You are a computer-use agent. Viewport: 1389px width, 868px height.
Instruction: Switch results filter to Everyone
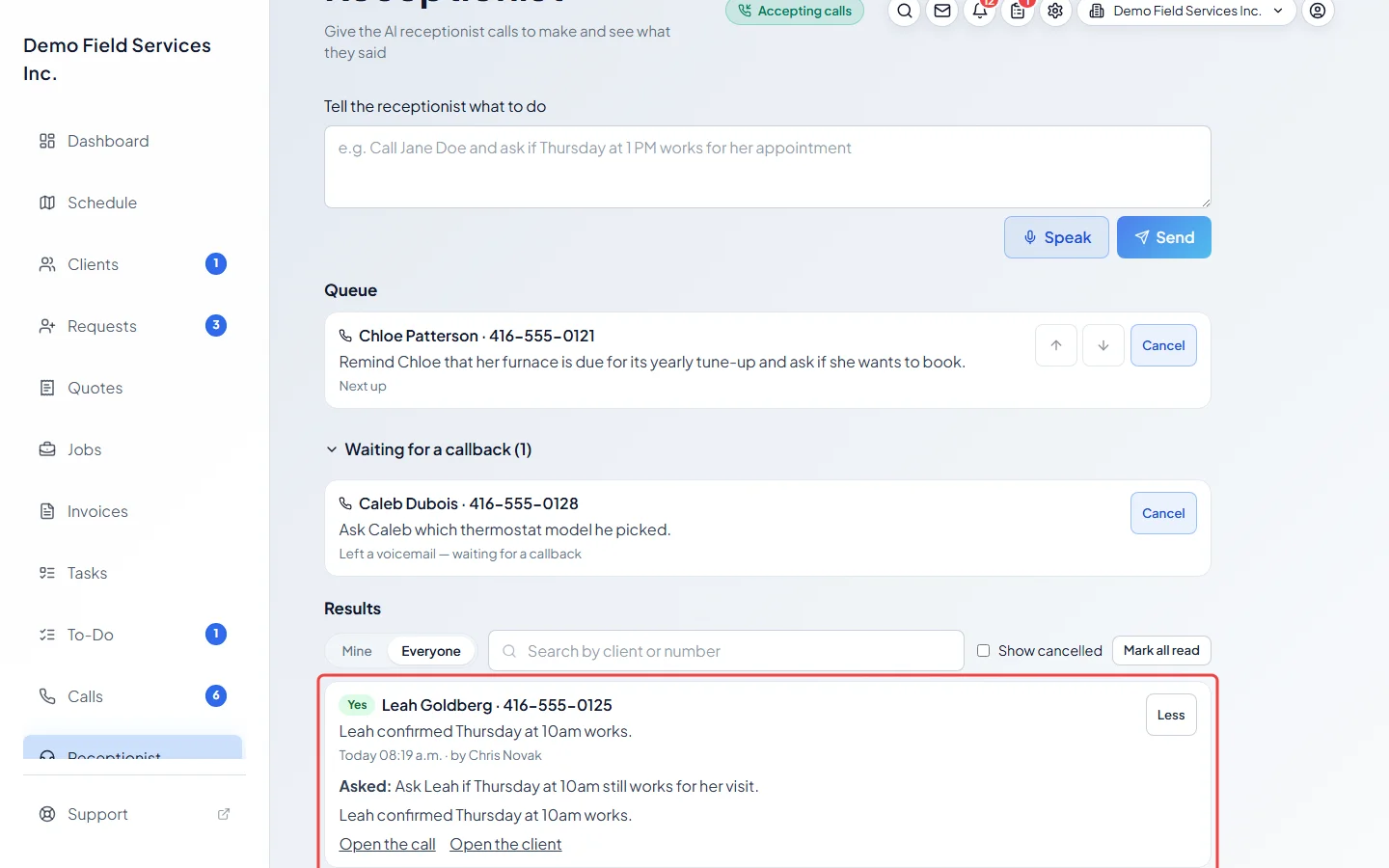(431, 651)
